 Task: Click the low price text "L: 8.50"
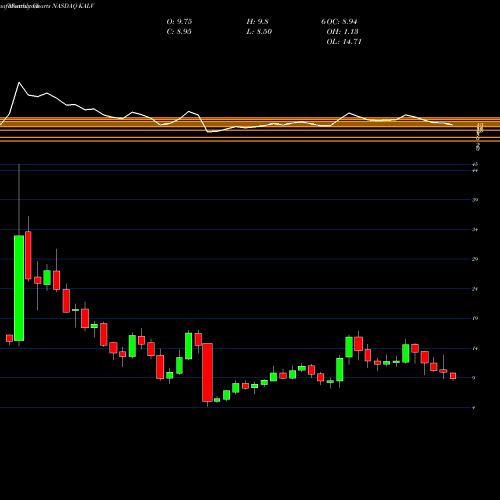click(x=259, y=32)
